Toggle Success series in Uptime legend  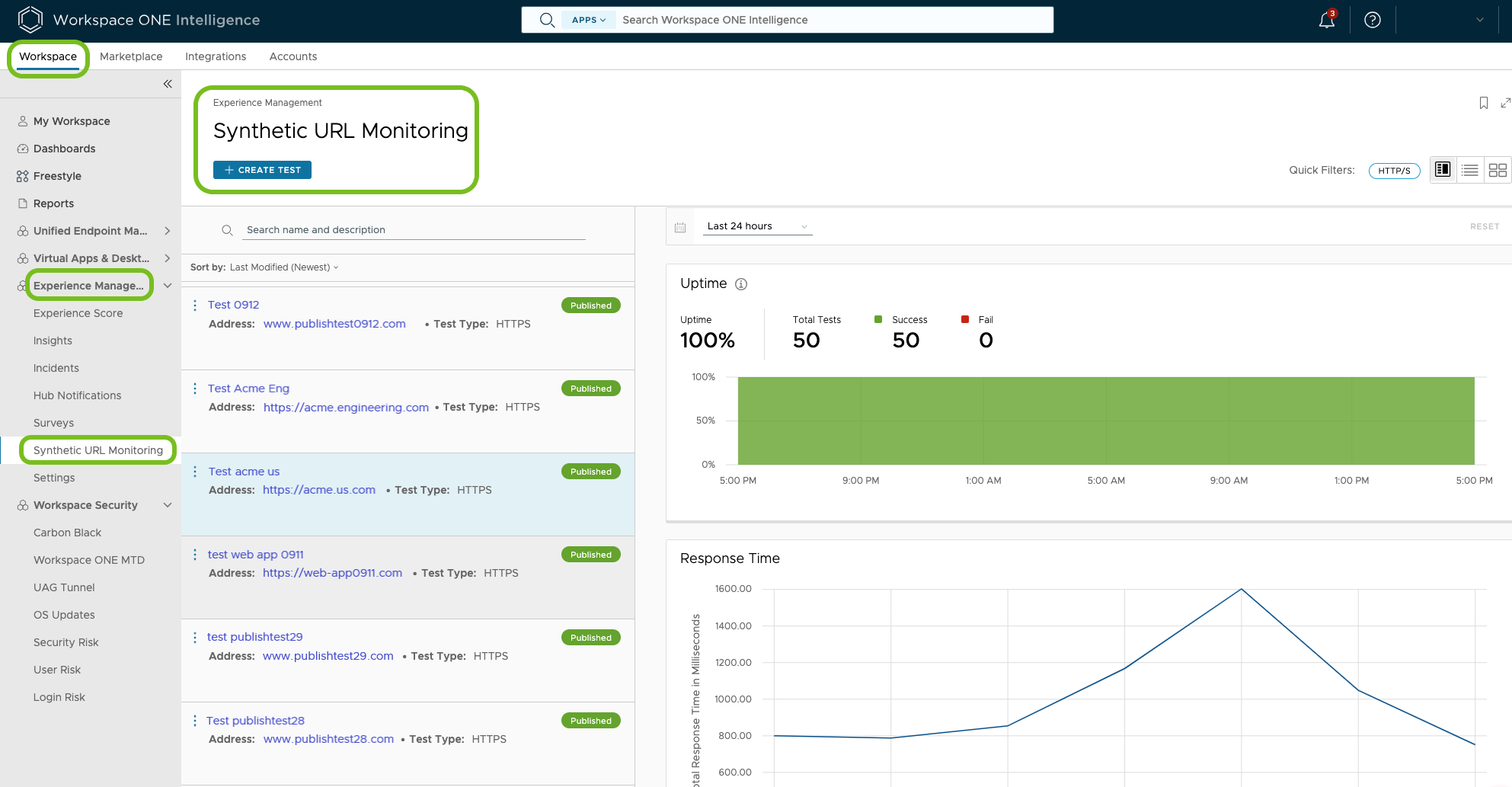(900, 320)
